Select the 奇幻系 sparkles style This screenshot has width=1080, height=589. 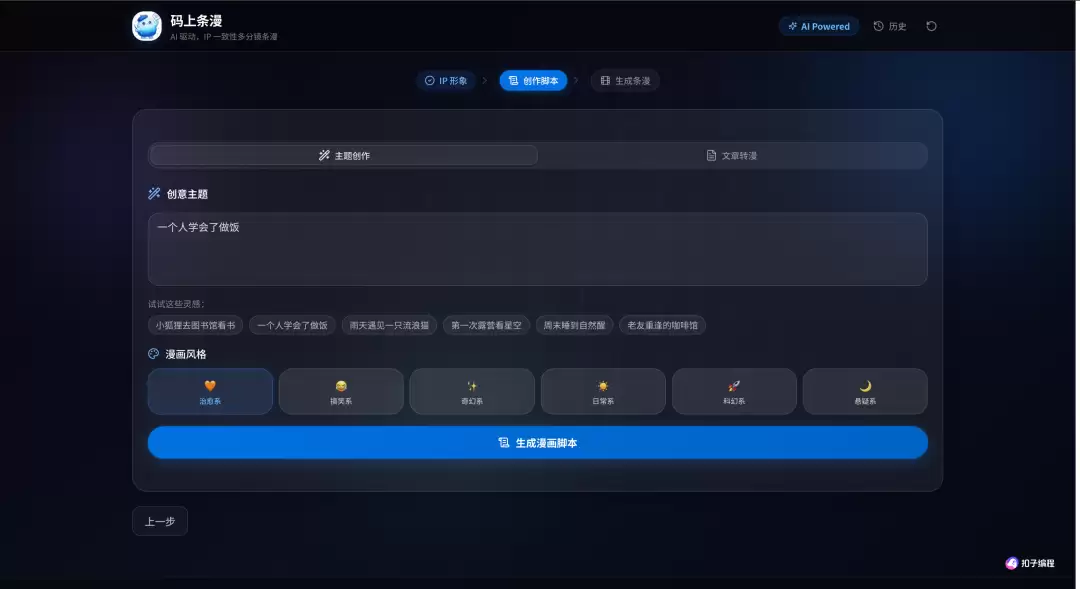pyautogui.click(x=472, y=391)
